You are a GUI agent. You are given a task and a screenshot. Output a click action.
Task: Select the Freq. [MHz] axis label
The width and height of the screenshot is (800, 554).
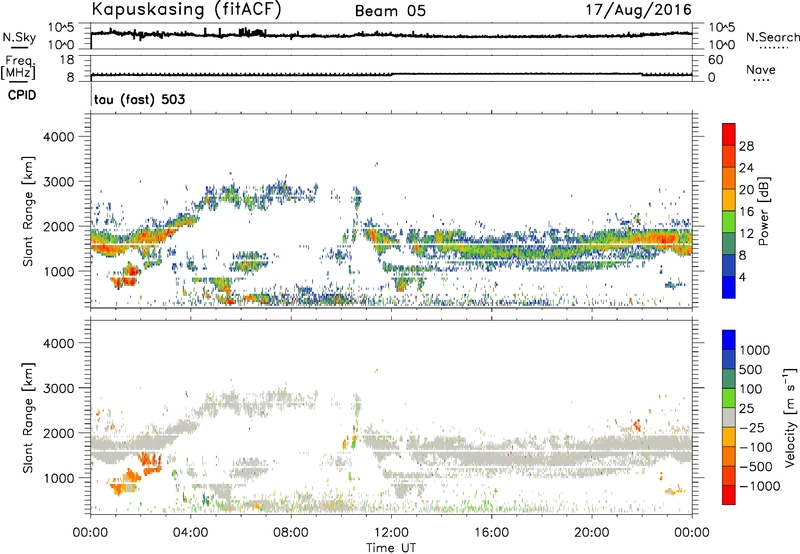(18, 67)
